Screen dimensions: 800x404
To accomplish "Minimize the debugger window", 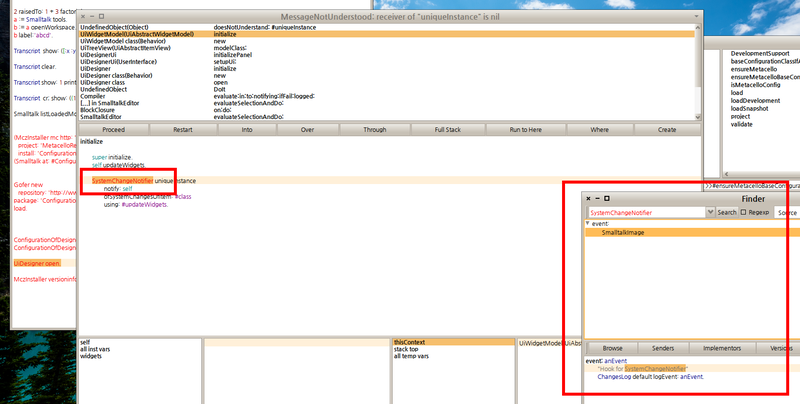I will pyautogui.click(x=93, y=18).
